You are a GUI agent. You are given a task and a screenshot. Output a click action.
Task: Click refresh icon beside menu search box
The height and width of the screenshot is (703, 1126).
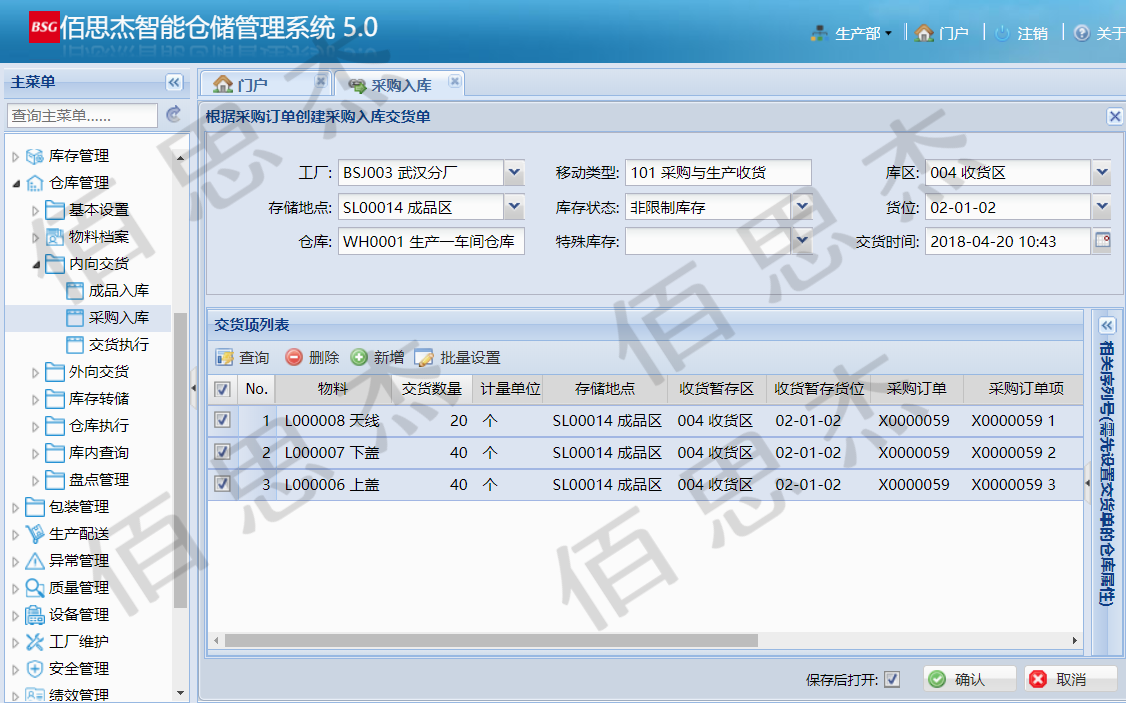coord(174,114)
